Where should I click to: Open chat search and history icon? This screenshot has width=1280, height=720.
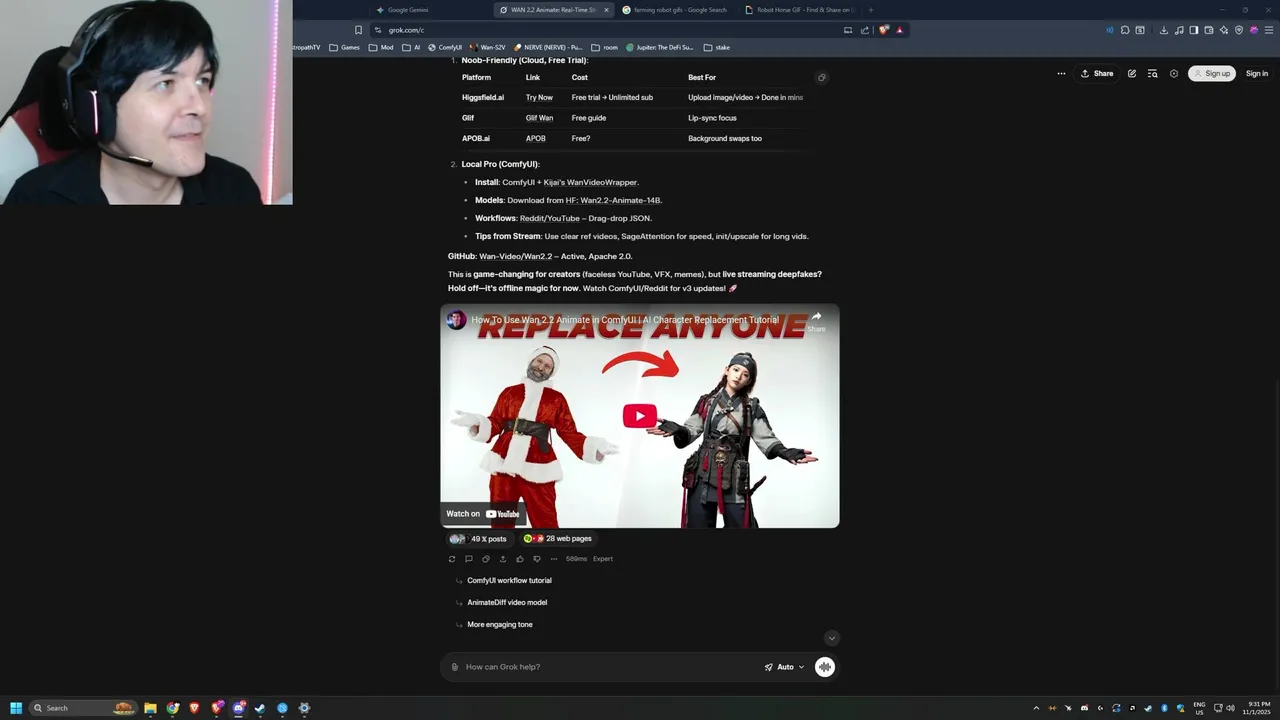[1153, 73]
